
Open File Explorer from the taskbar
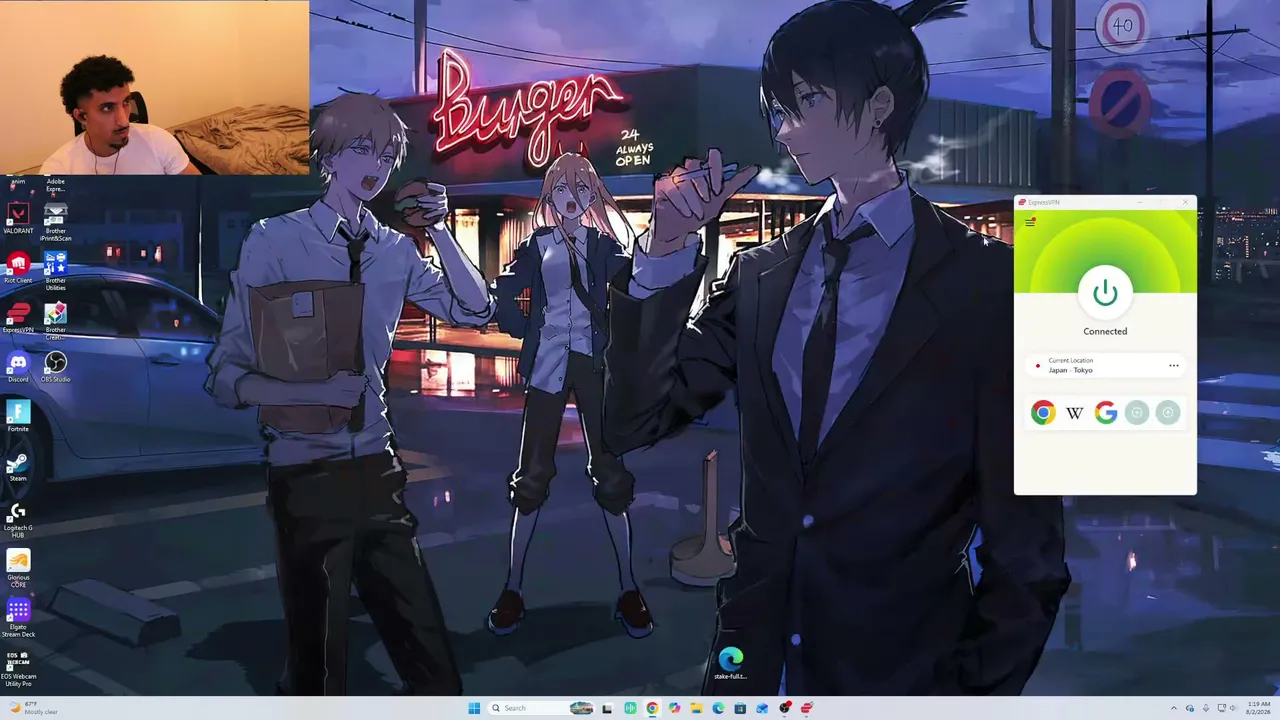696,708
